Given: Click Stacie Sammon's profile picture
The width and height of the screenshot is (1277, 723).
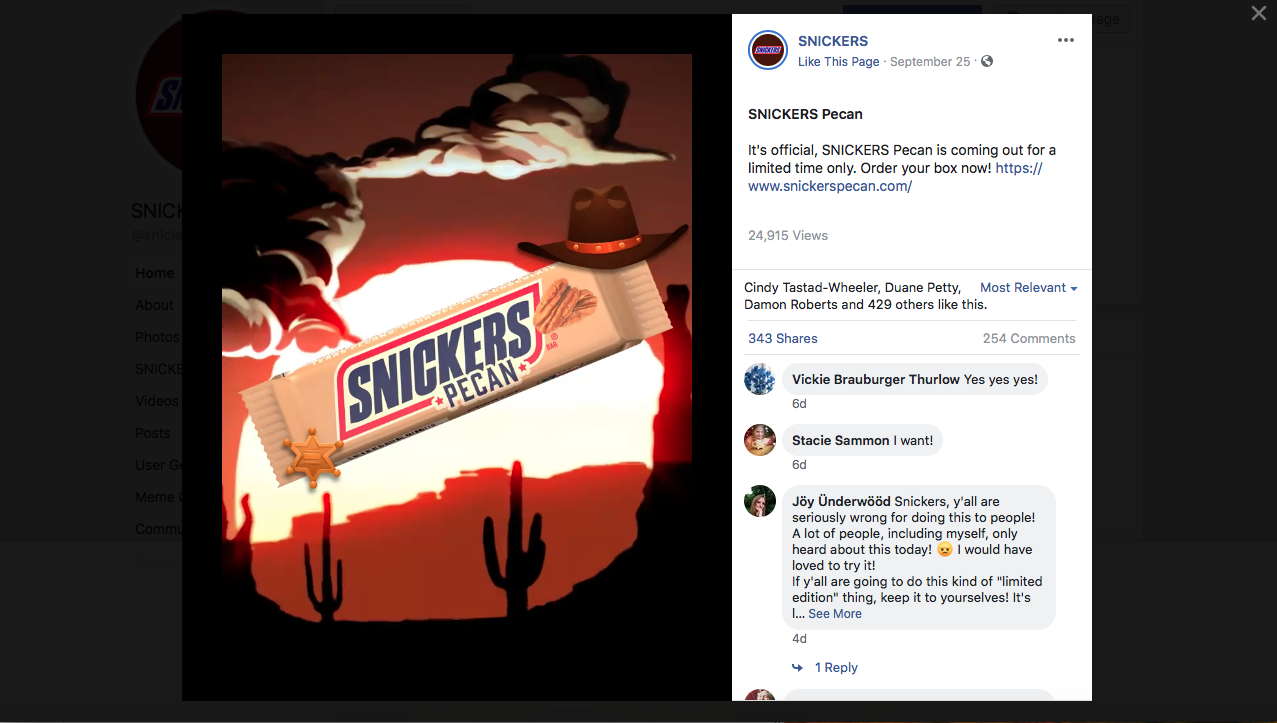Looking at the screenshot, I should pos(759,440).
